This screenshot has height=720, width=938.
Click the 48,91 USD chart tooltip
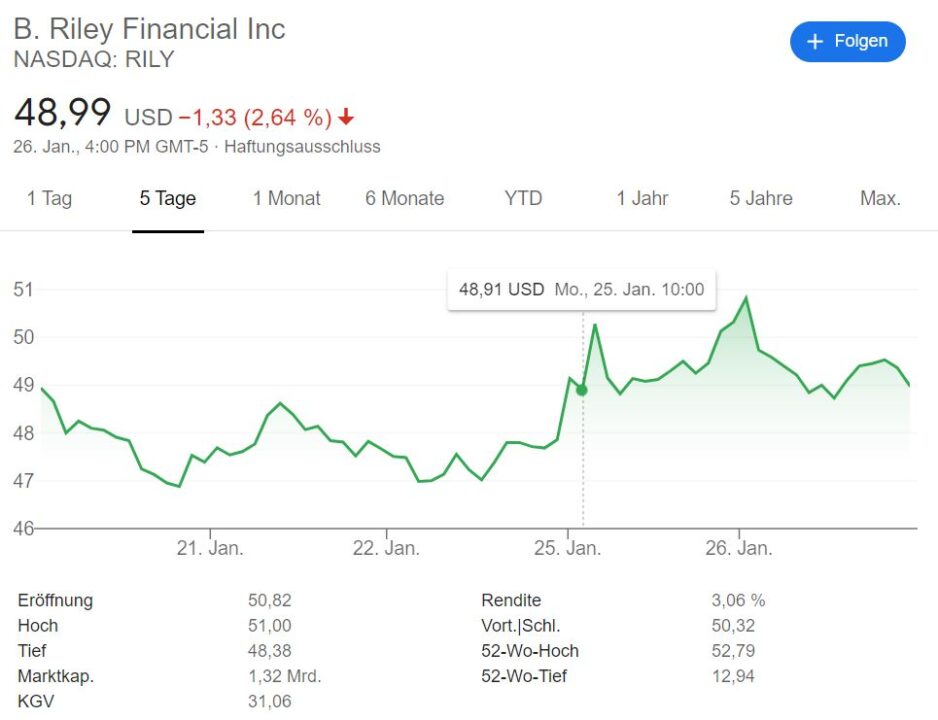581,290
